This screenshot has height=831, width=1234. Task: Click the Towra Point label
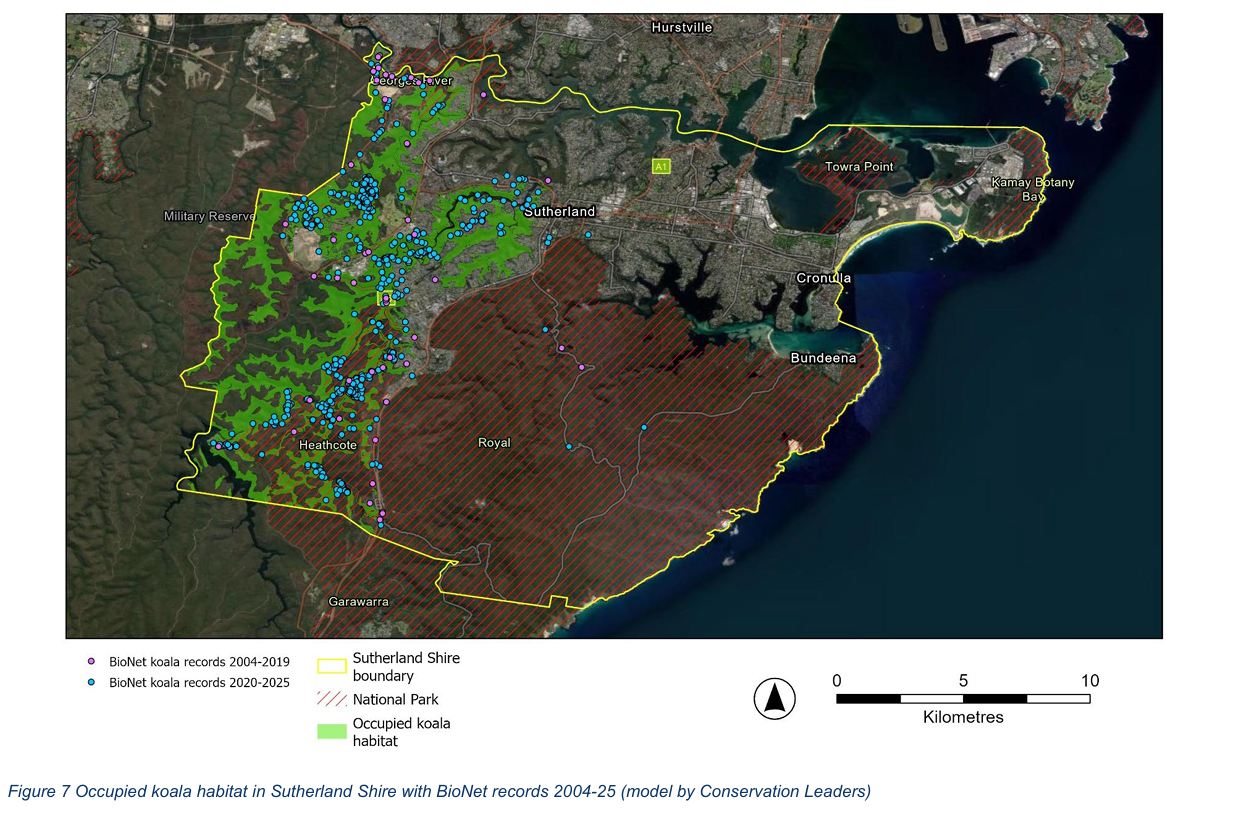(x=859, y=166)
